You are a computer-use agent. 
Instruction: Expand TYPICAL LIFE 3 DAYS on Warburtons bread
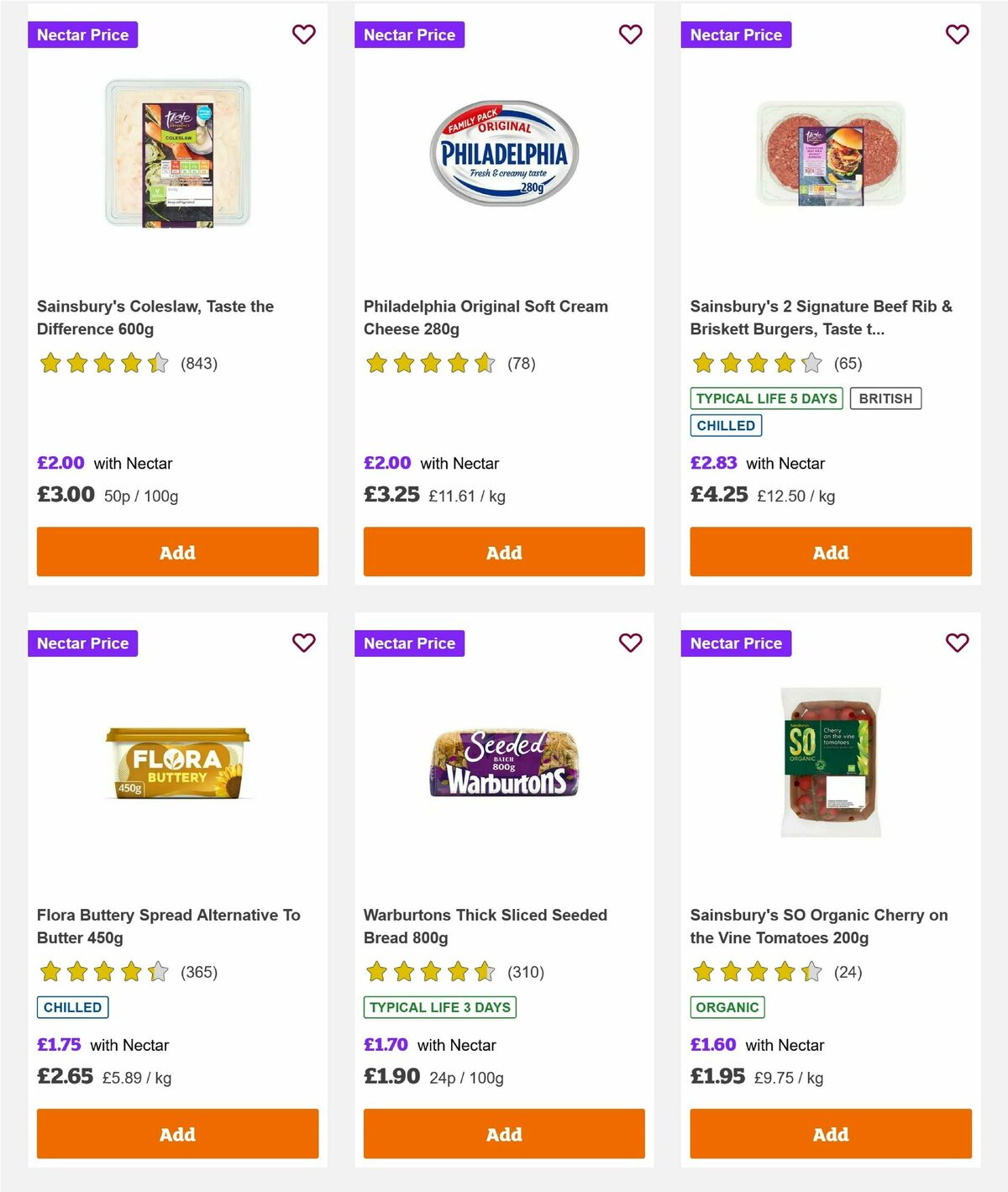tap(440, 1006)
